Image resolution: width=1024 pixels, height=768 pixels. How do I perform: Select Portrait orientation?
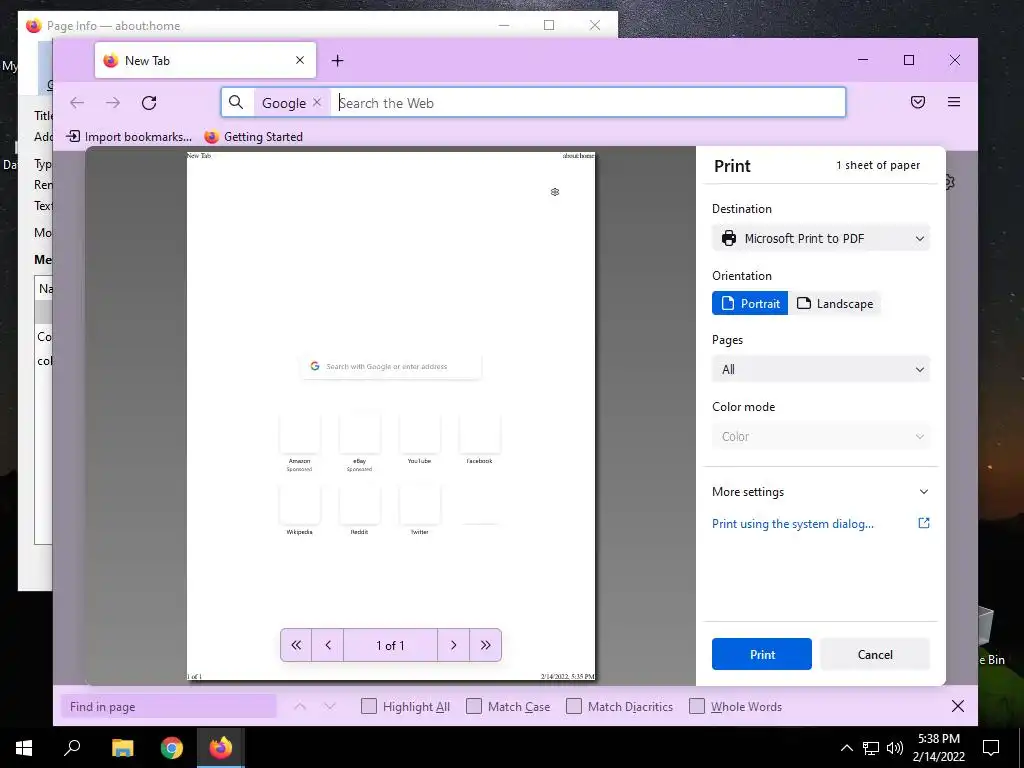(x=750, y=304)
